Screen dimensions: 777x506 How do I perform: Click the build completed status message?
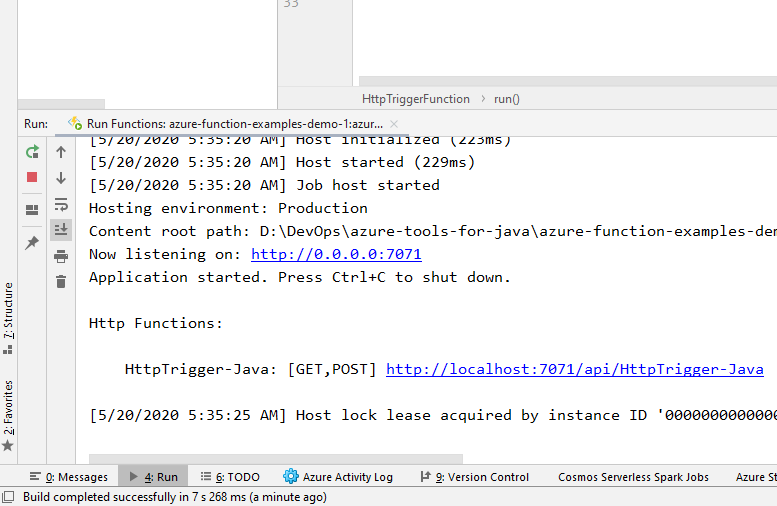[175, 497]
